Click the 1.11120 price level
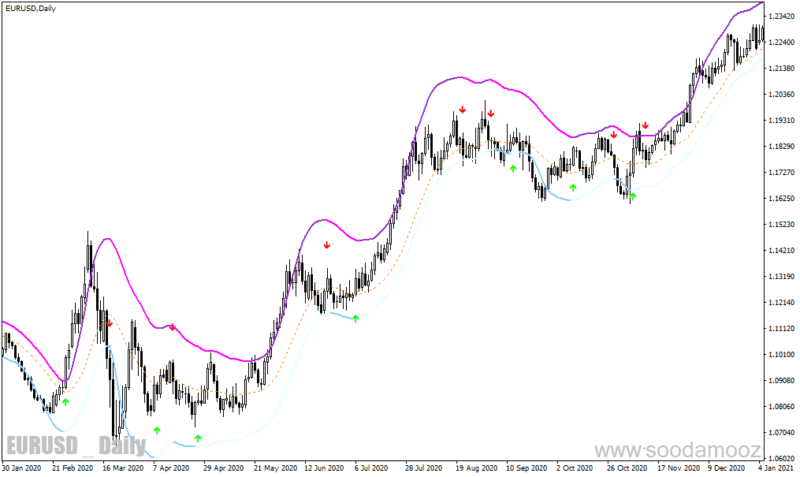The width and height of the screenshot is (800, 477). pos(782,329)
